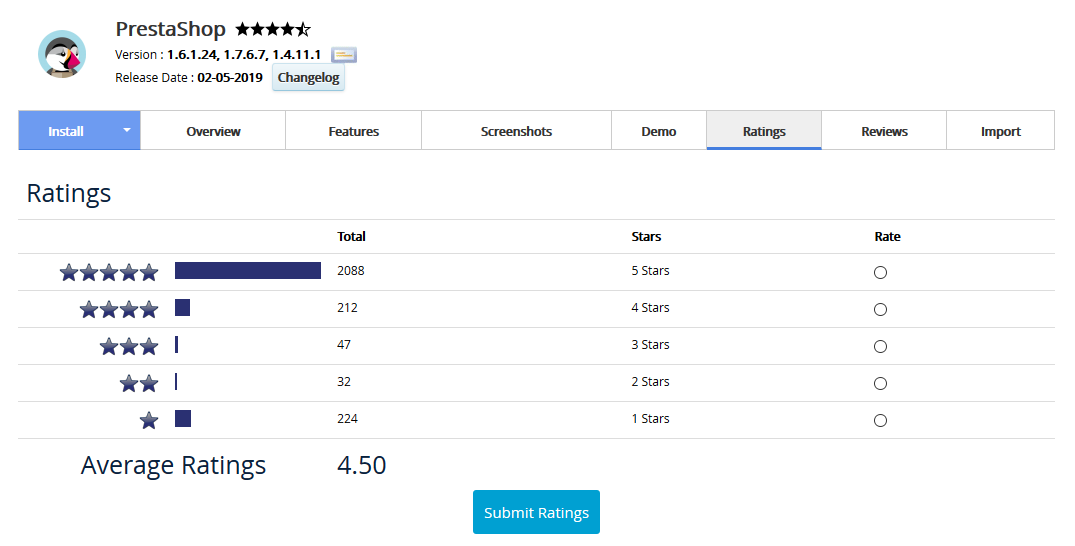Select the 4 Stars rating radio button

(880, 309)
